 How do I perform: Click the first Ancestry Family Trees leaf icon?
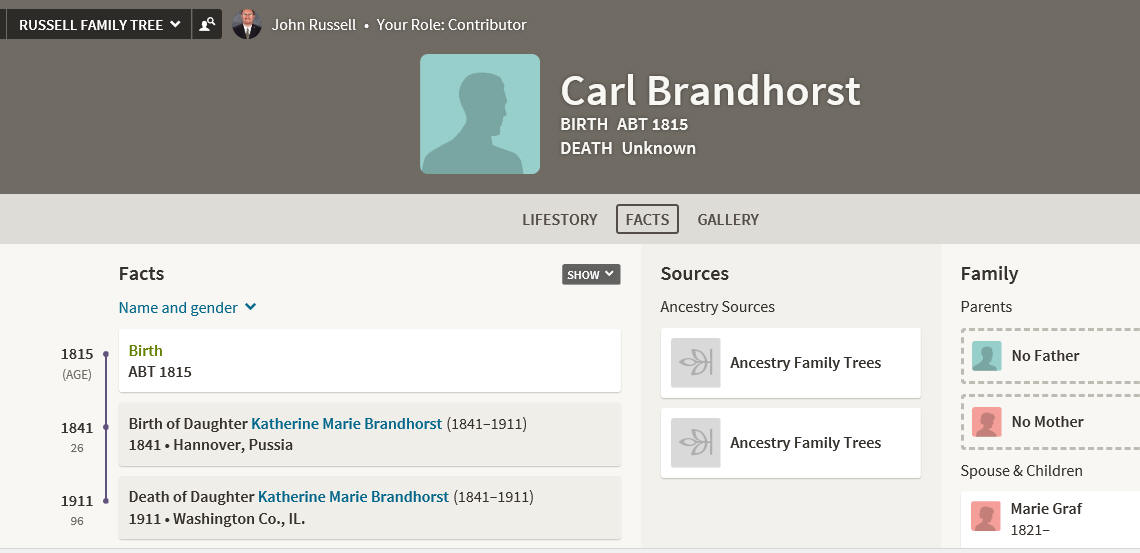tap(696, 363)
